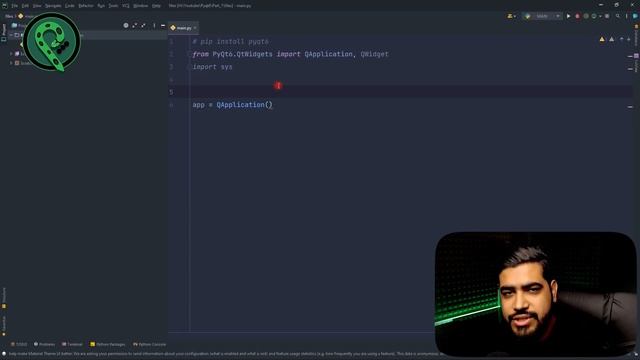Open the Project view dropdown header
This screenshot has width=640, height=360.
coord(18,25)
